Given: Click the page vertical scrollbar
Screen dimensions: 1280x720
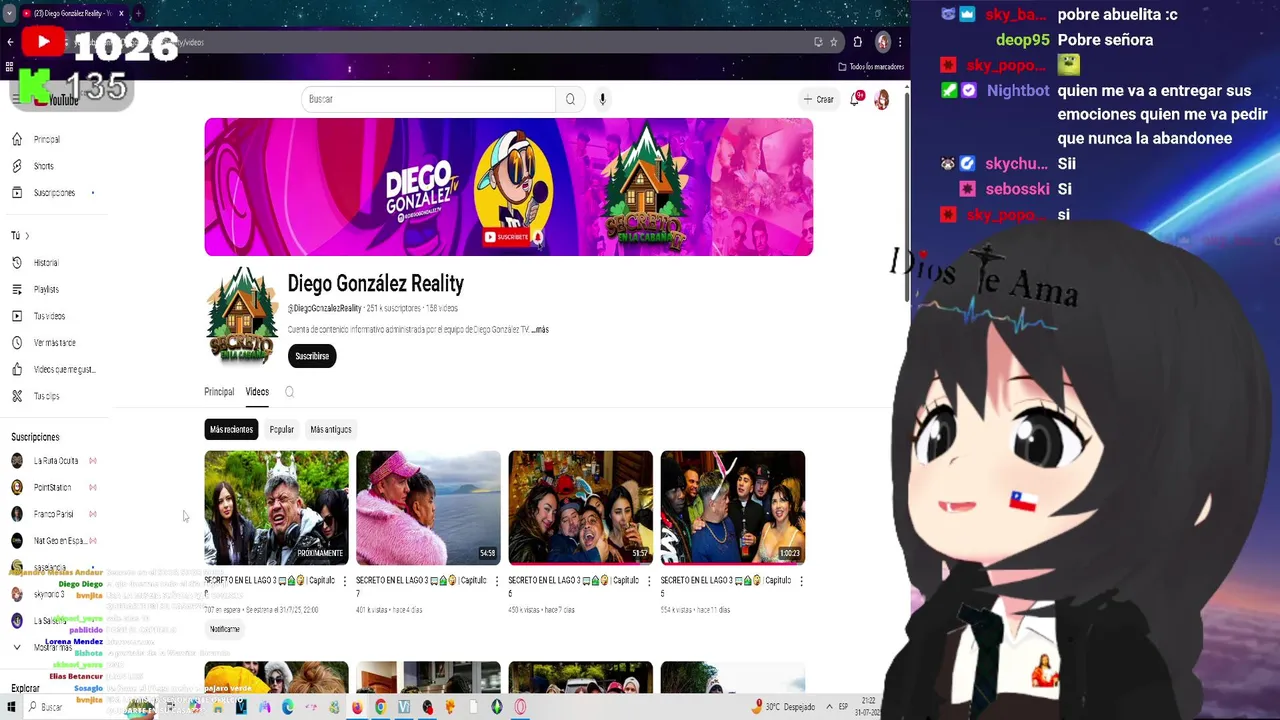Looking at the screenshot, I should tap(906, 195).
